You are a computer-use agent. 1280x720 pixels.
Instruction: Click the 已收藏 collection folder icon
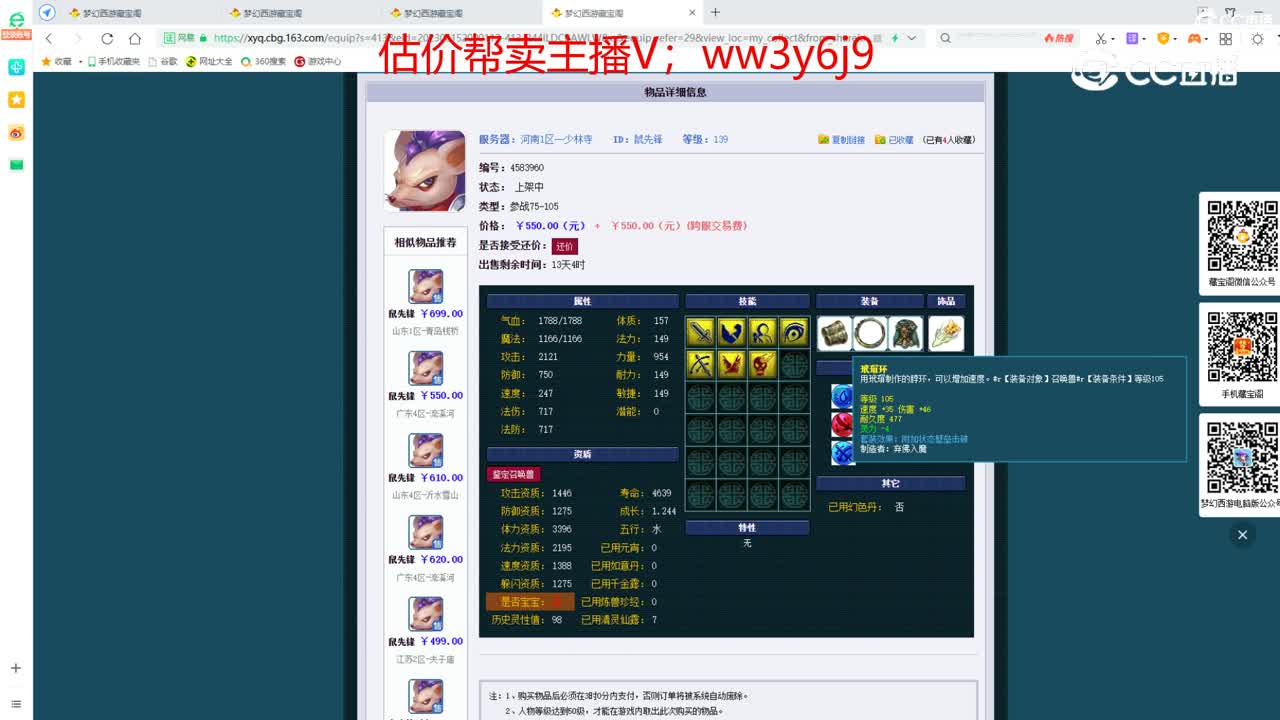[879, 140]
